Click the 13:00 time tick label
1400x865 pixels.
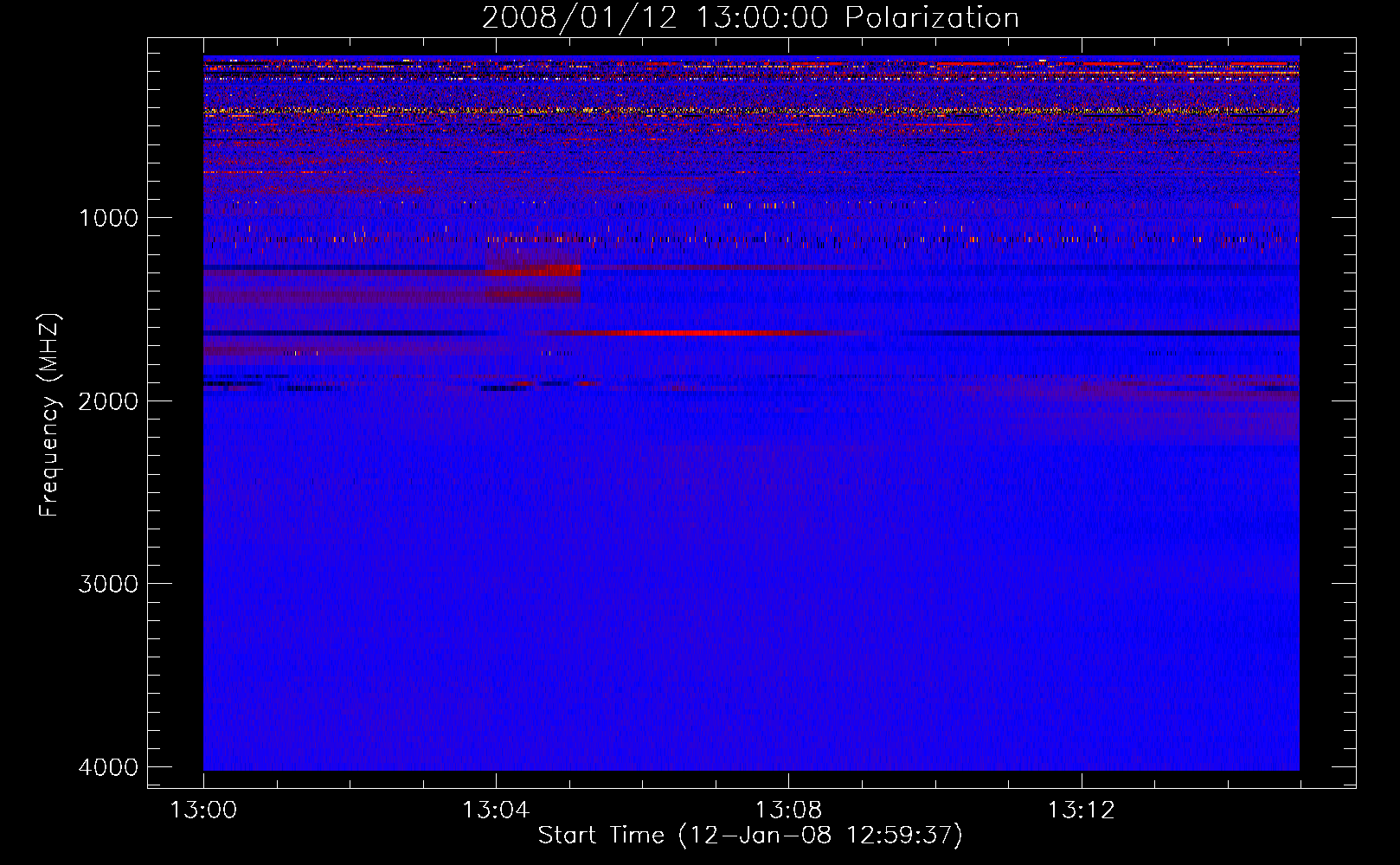pos(203,811)
